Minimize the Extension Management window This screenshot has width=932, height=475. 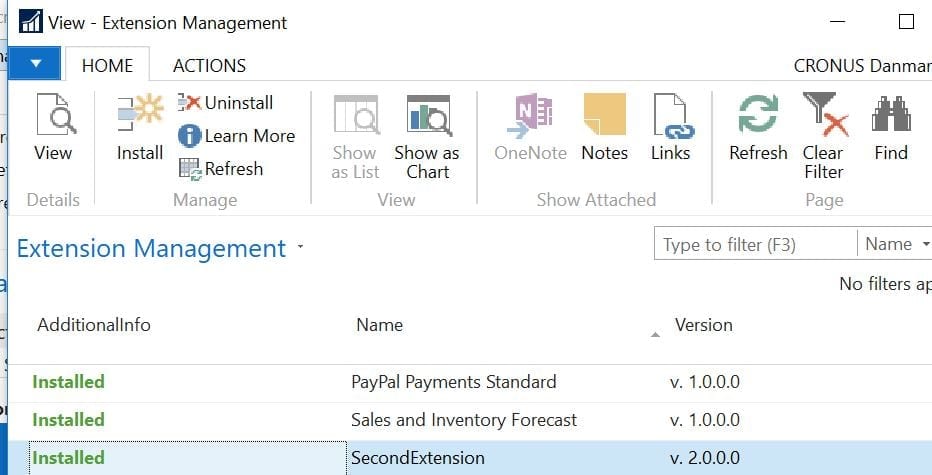click(x=837, y=22)
